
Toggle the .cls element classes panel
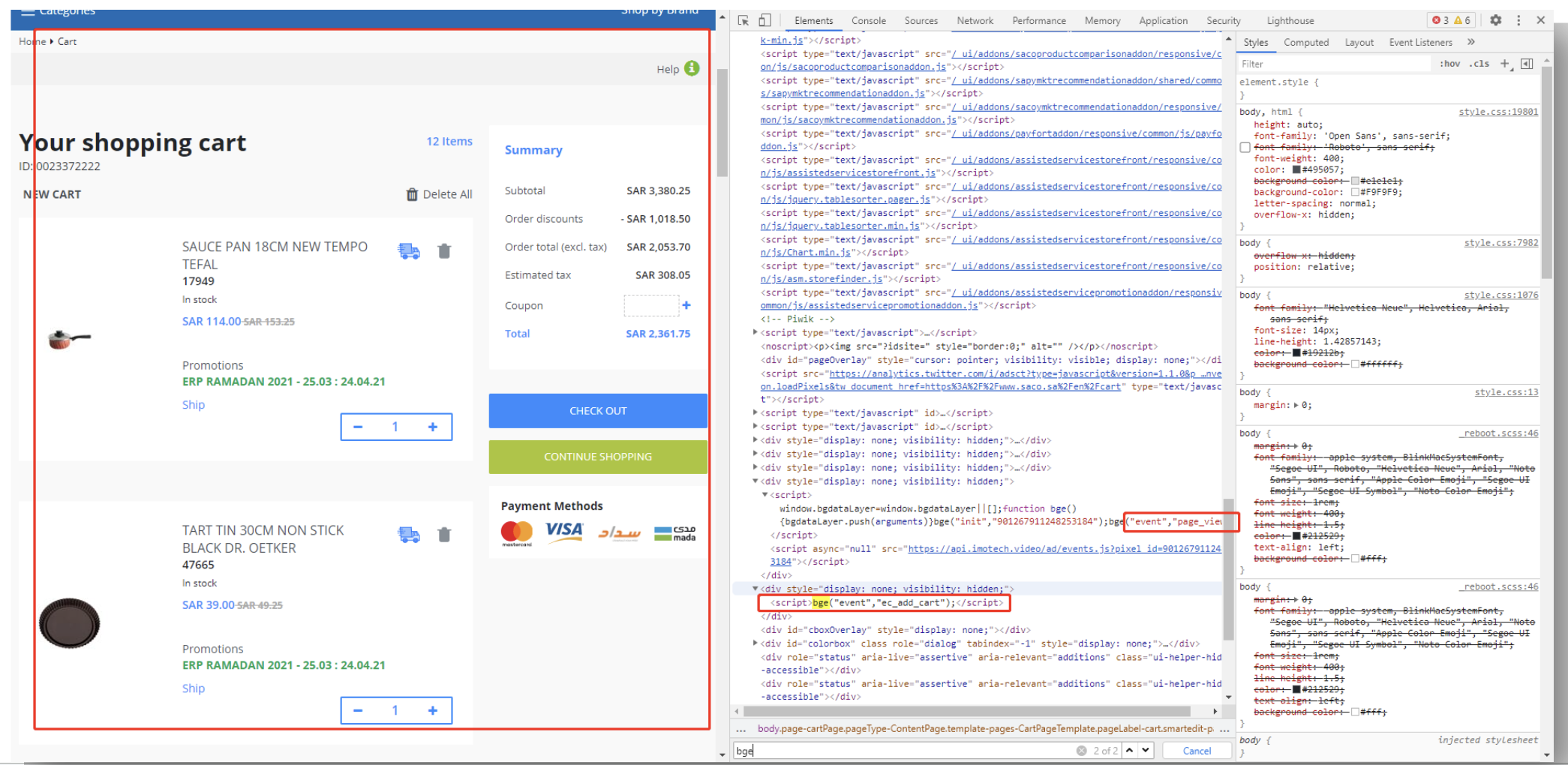tap(1479, 64)
